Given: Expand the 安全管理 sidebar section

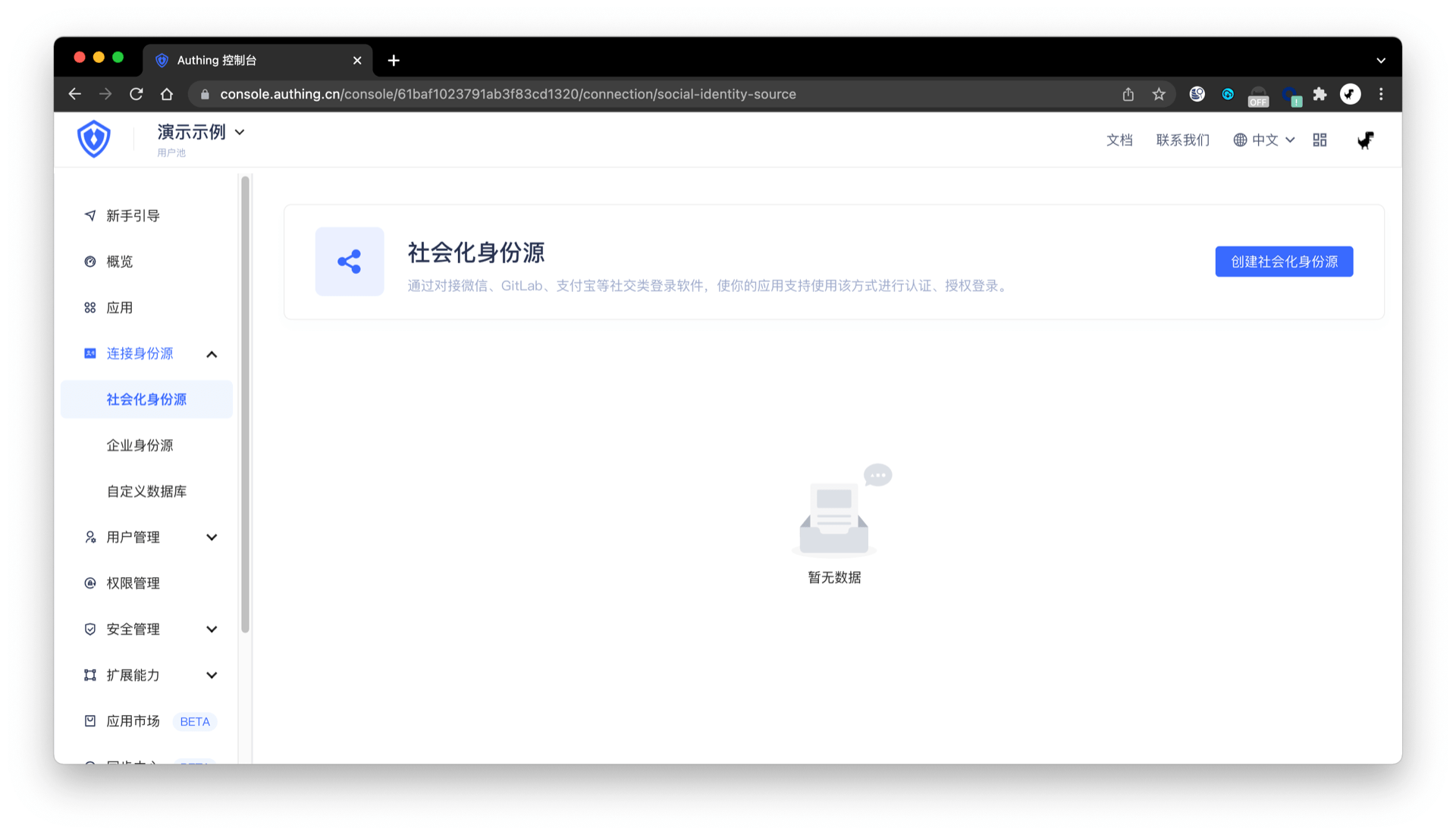Looking at the screenshot, I should 212,629.
